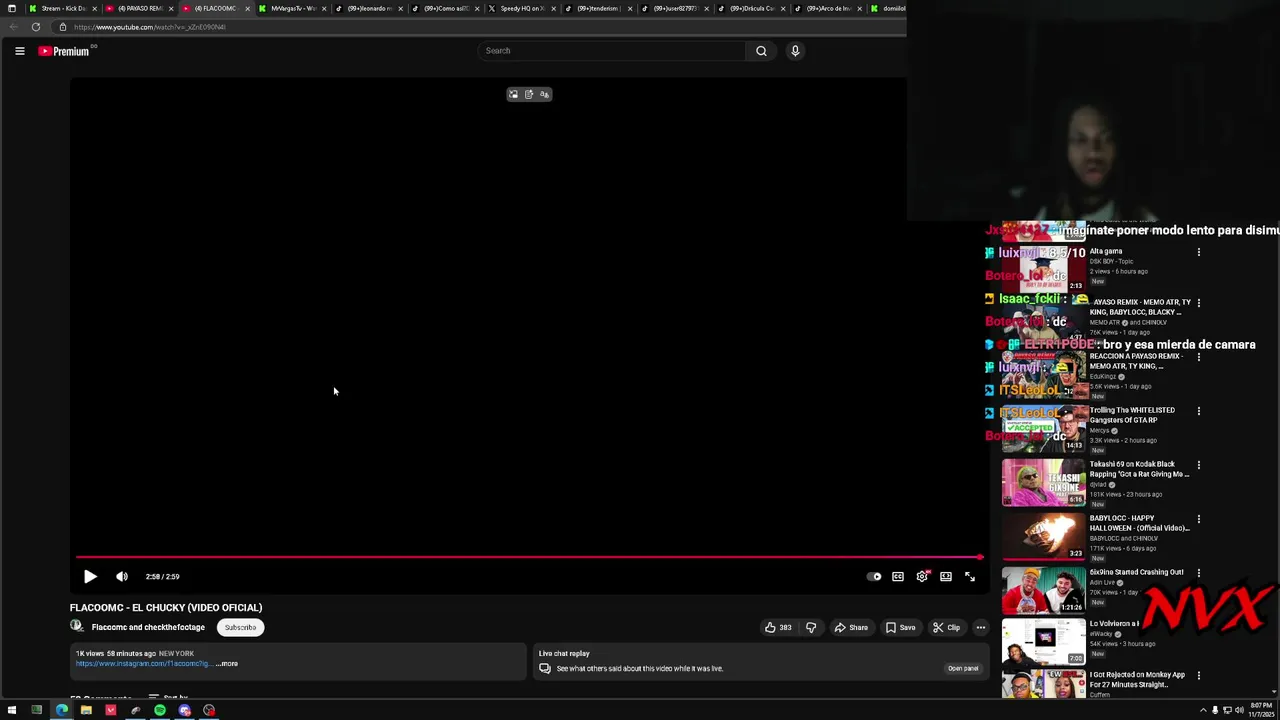Viewport: 1280px width, 720px height.
Task: Click the third overlay icon above the video
Action: click(544, 94)
